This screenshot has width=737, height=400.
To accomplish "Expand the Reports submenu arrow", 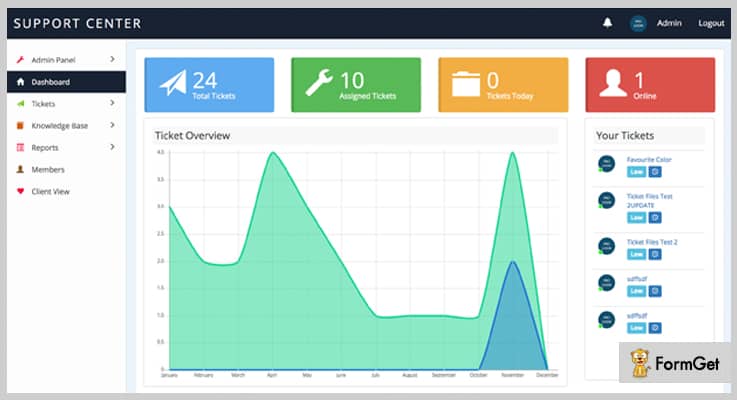I will (112, 147).
